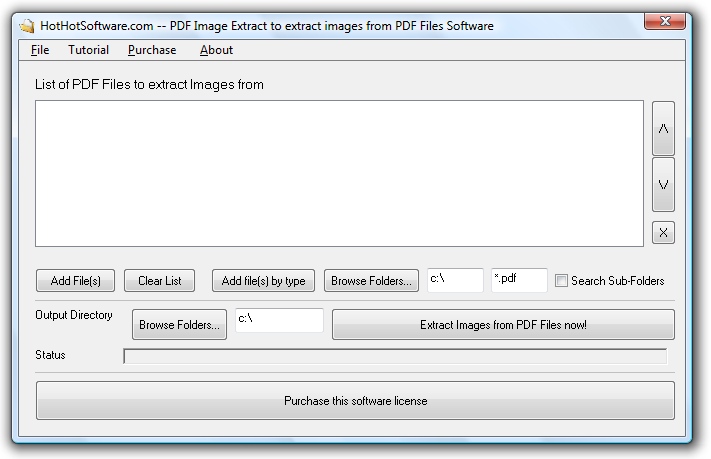This screenshot has height=459, width=711.
Task: Close the window with red X button
Action: pos(665,21)
